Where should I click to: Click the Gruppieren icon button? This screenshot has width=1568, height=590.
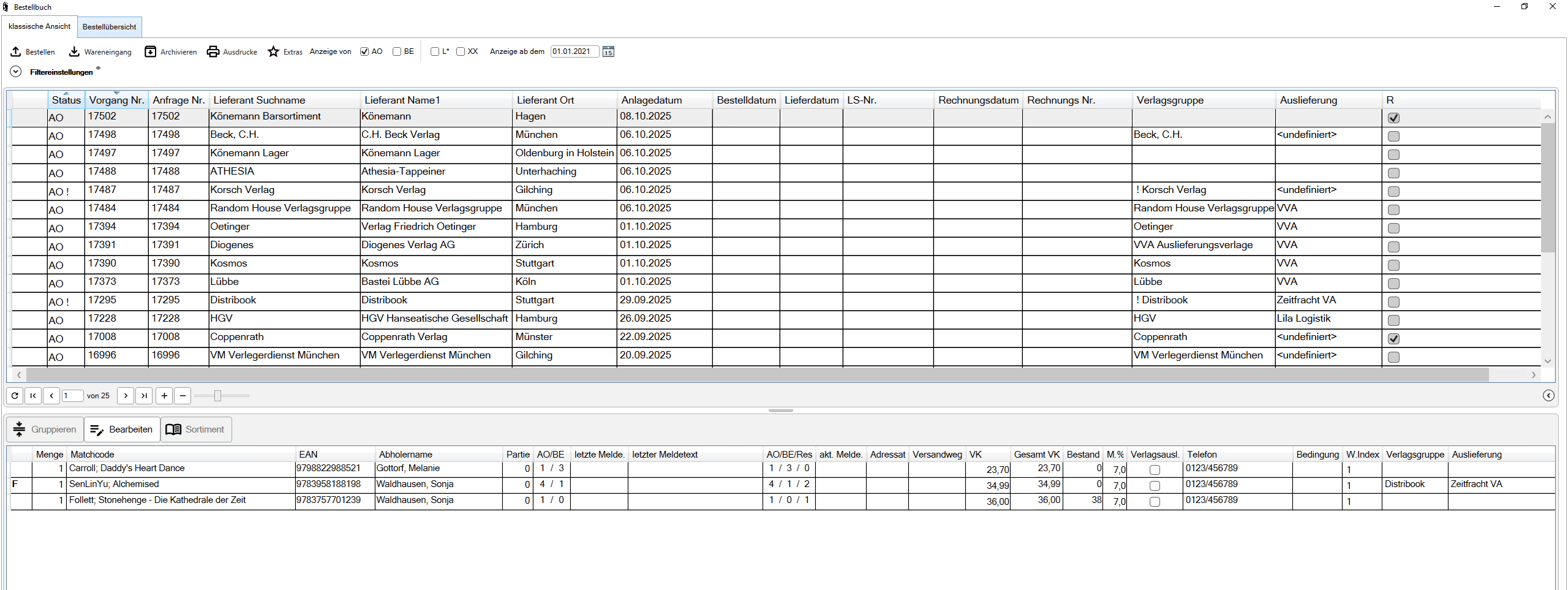tap(45, 429)
